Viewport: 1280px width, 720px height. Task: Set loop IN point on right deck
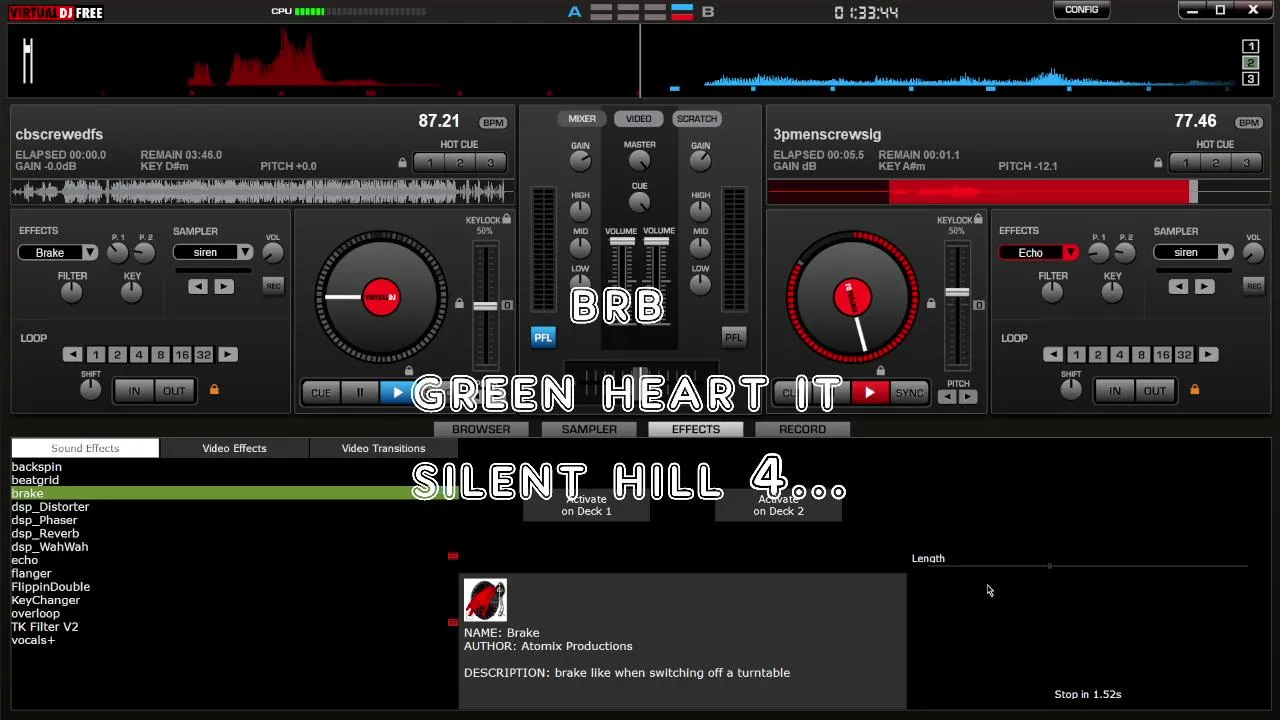[1115, 391]
